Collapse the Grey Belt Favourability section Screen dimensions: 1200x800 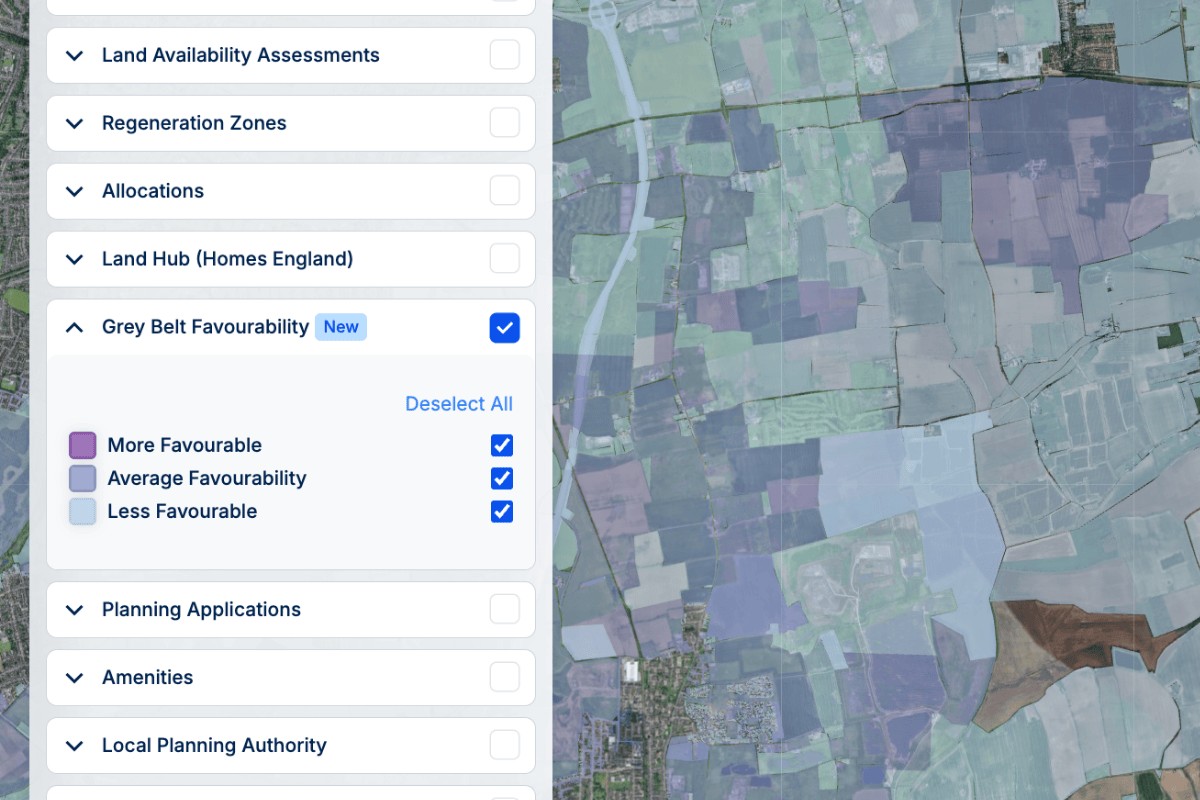coord(74,327)
